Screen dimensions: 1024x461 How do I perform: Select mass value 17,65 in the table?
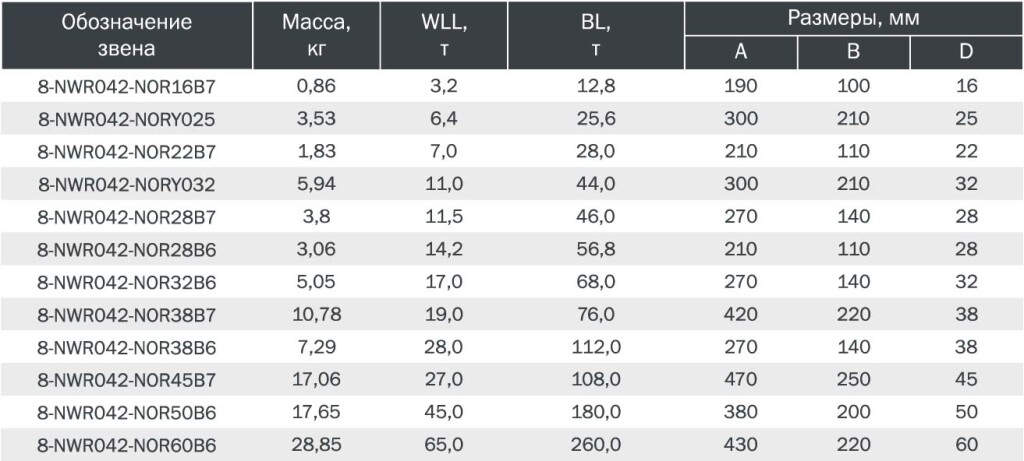[316, 413]
